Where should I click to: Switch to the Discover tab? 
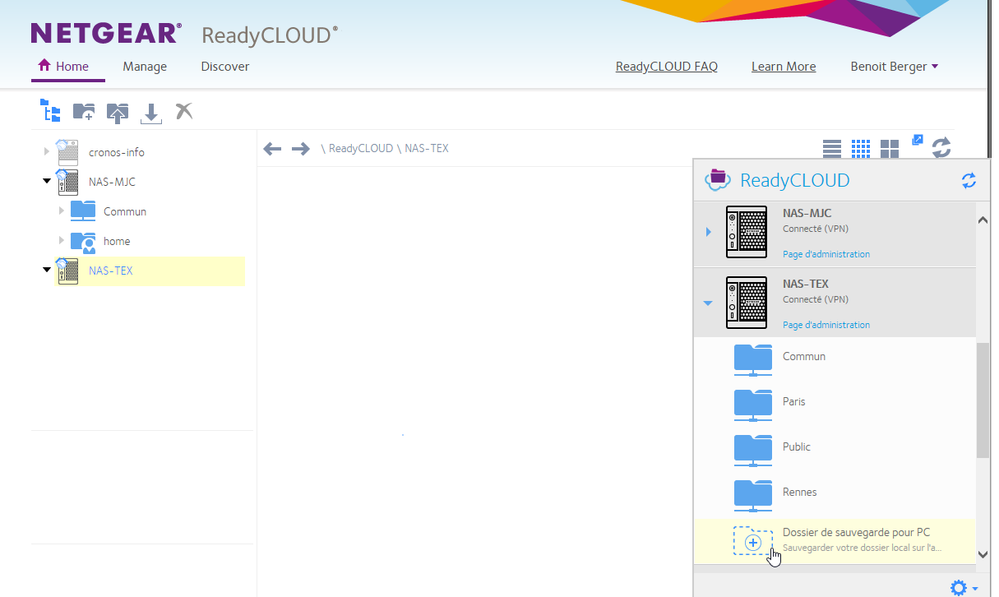(x=225, y=67)
